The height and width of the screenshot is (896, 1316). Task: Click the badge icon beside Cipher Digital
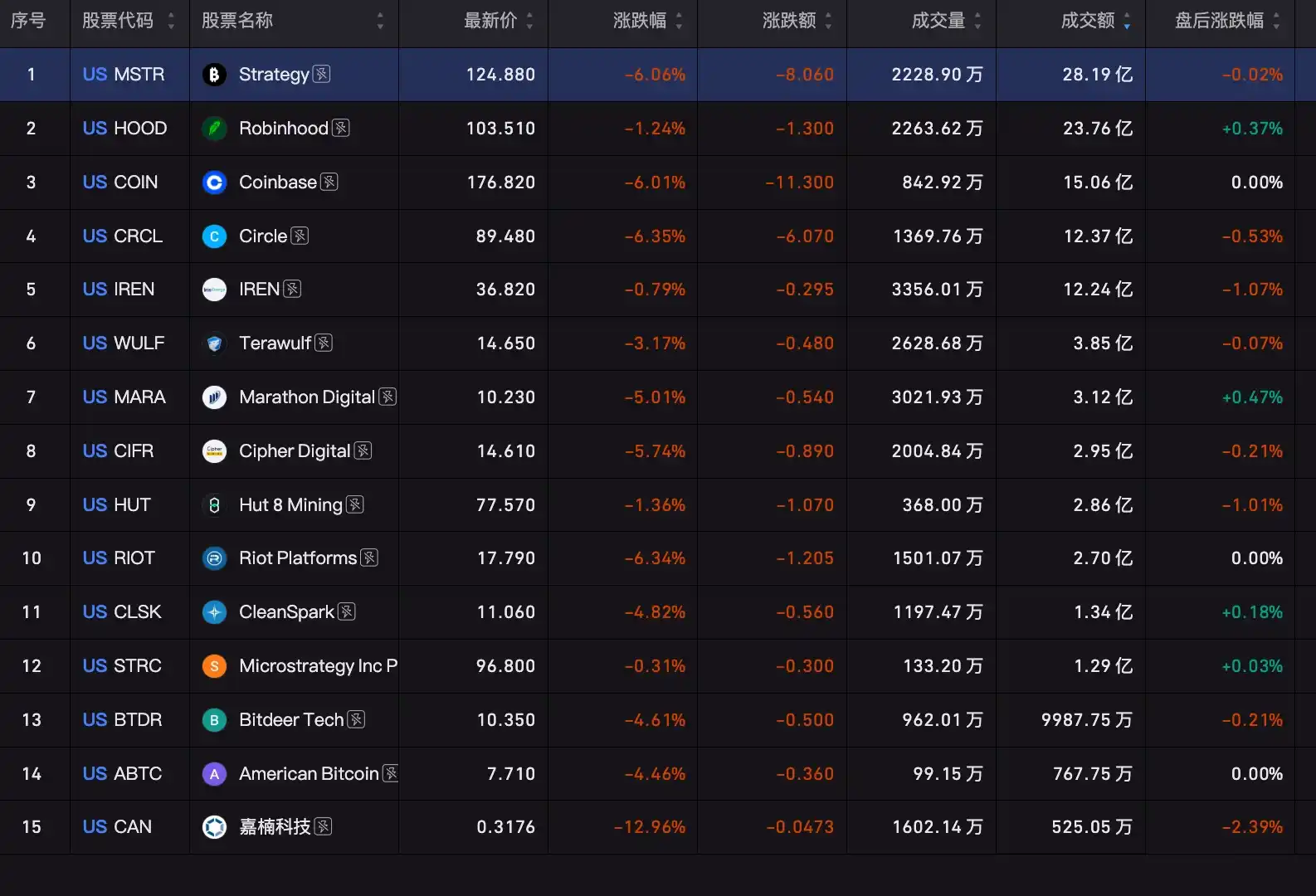pyautogui.click(x=363, y=450)
